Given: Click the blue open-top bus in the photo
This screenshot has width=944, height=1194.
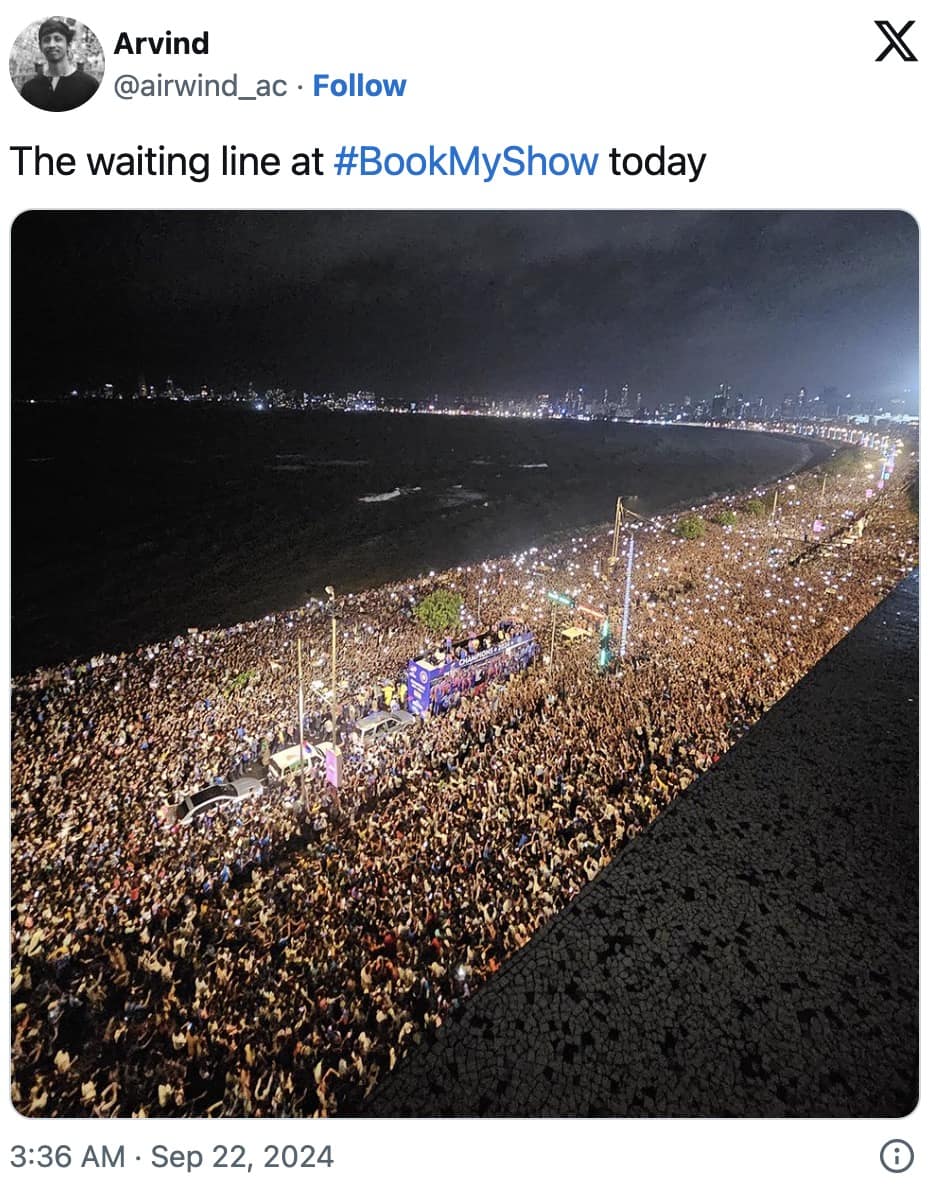Looking at the screenshot, I should 471,666.
